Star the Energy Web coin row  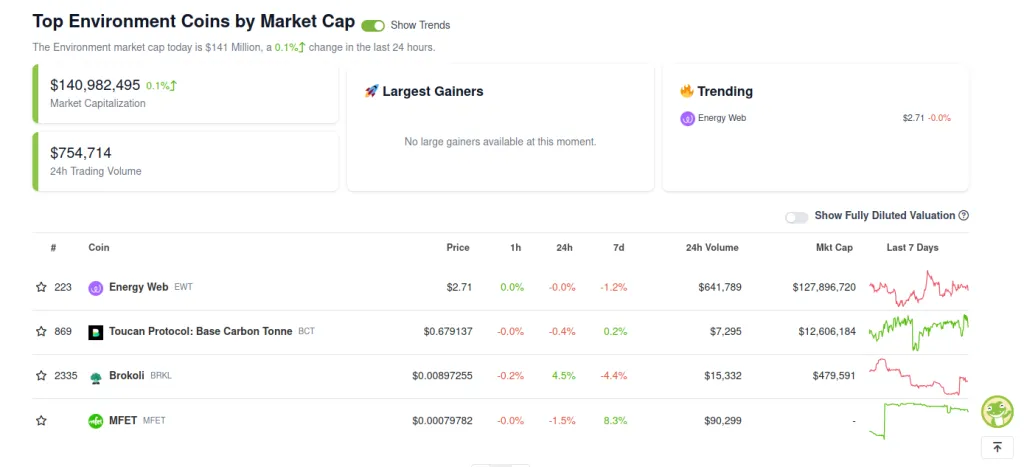pyautogui.click(x=41, y=287)
